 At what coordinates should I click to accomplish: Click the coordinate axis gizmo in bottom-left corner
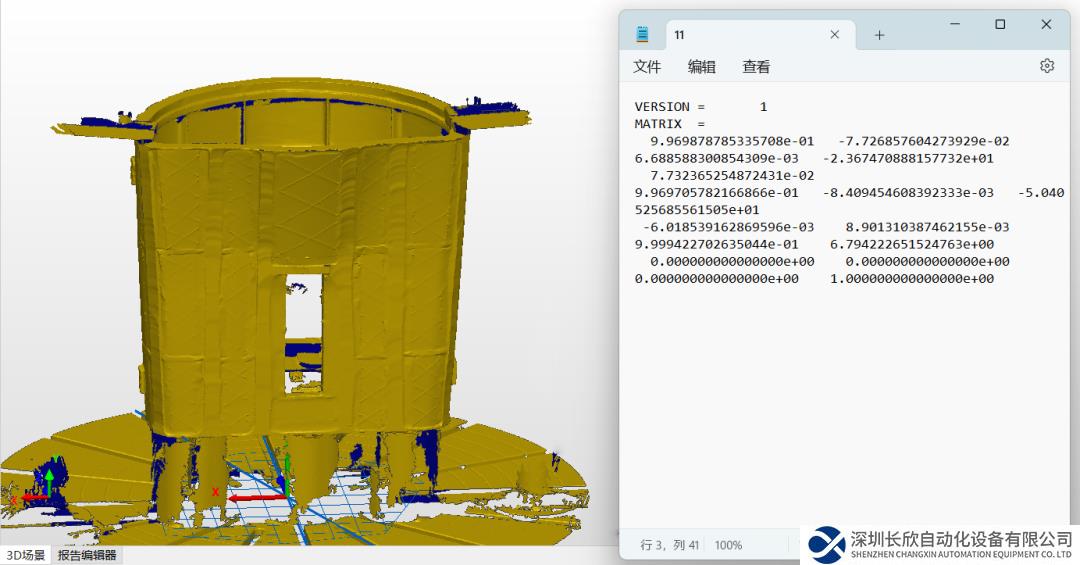40,484
